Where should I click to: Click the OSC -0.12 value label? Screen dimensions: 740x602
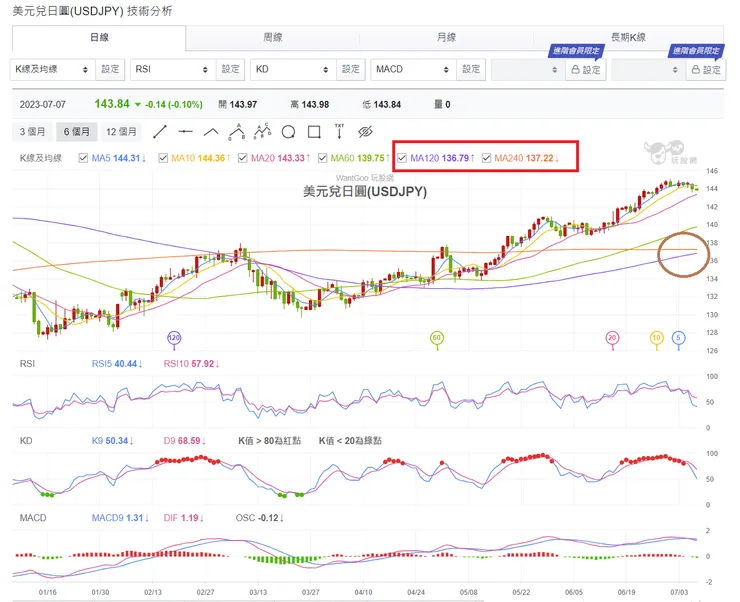[x=260, y=518]
